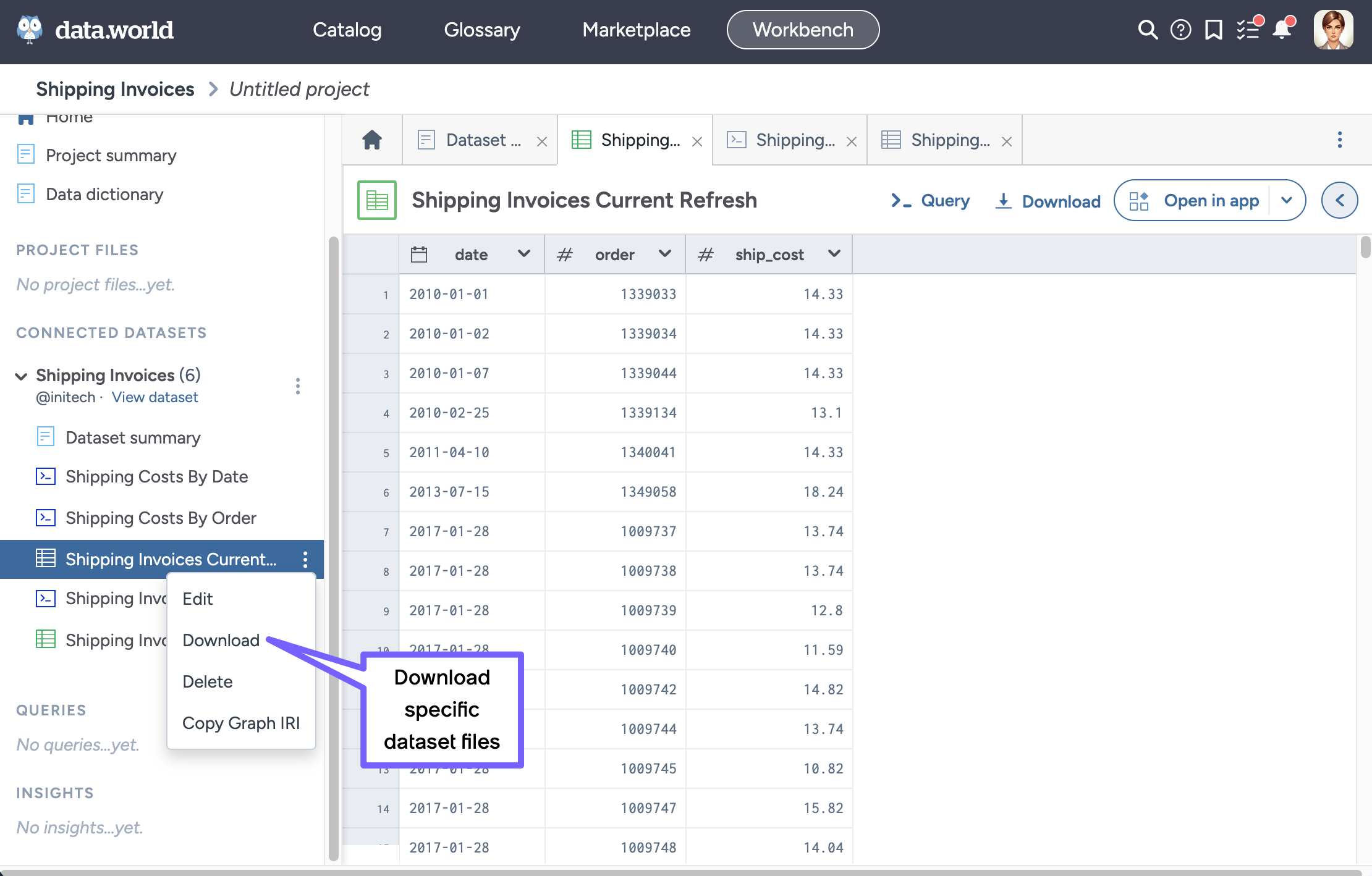Close the Dataset tab

point(542,141)
